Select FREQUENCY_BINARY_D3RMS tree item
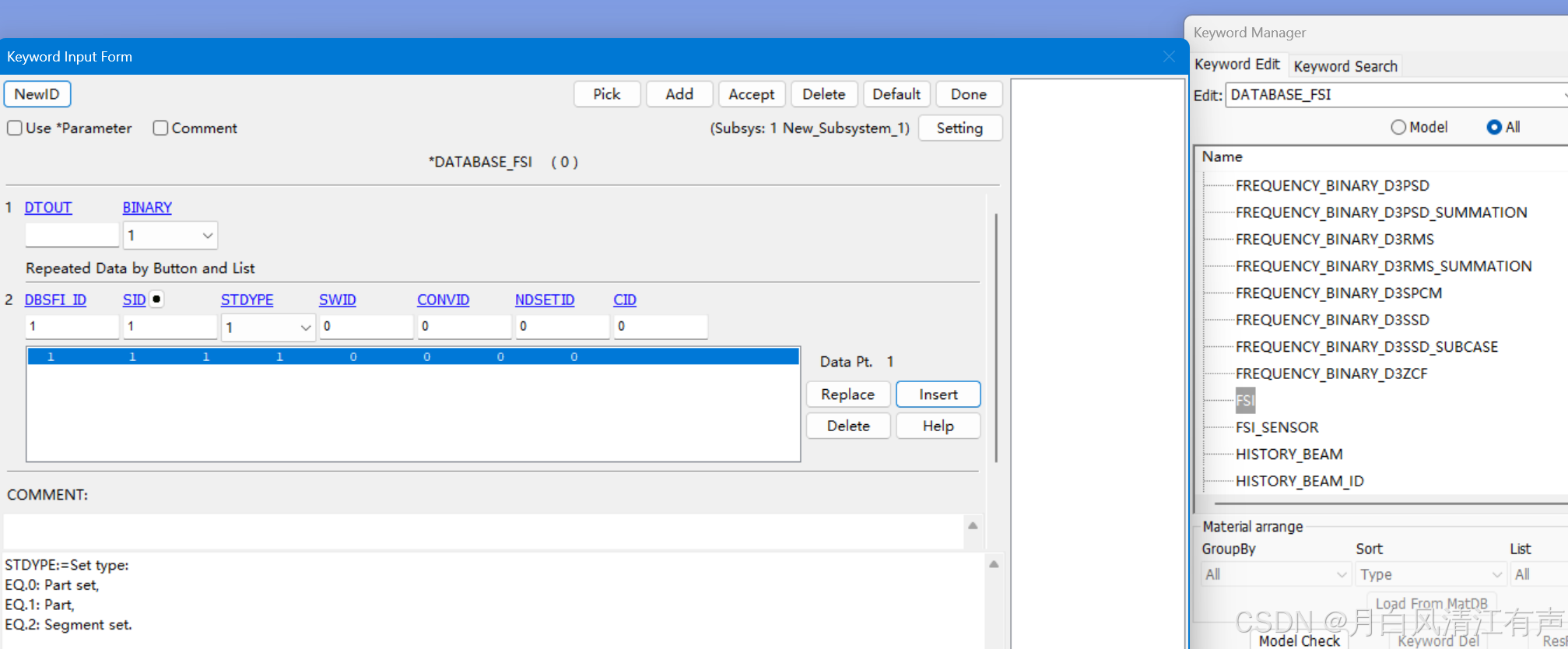Screen dimensions: 1568x649 pyautogui.click(x=1335, y=239)
